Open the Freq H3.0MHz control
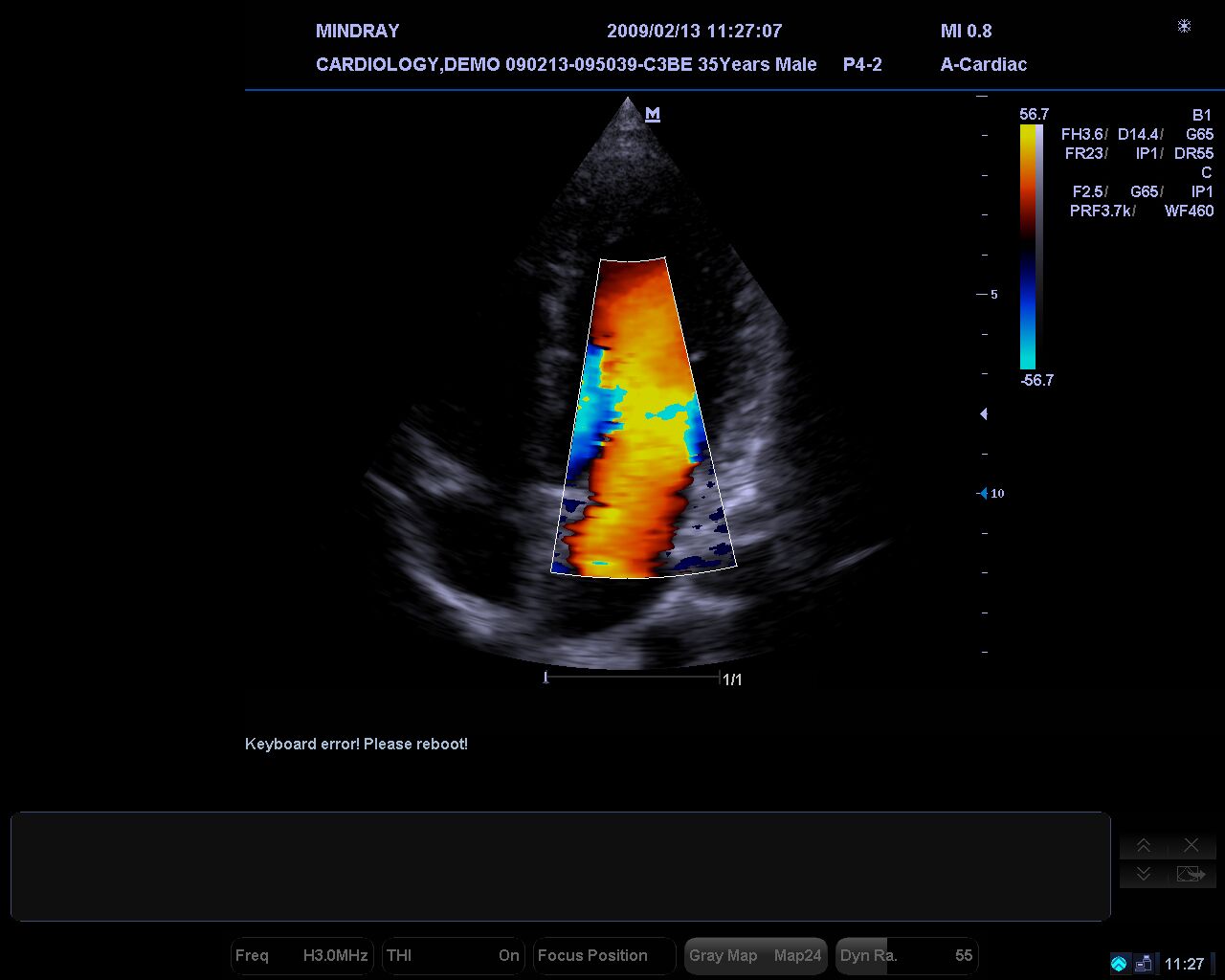 (301, 955)
